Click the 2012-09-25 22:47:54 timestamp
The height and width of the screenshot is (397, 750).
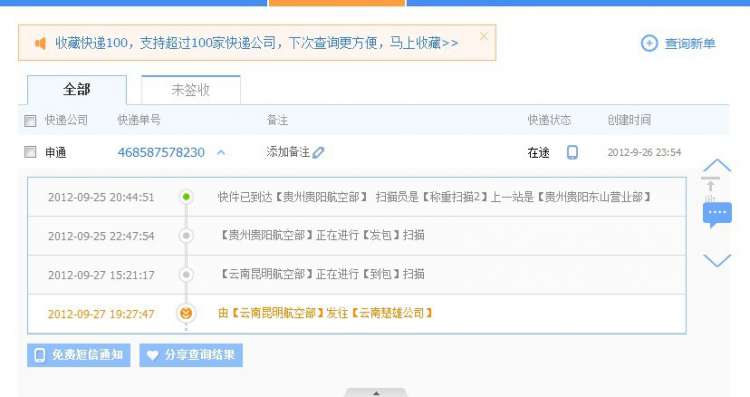[x=101, y=236]
